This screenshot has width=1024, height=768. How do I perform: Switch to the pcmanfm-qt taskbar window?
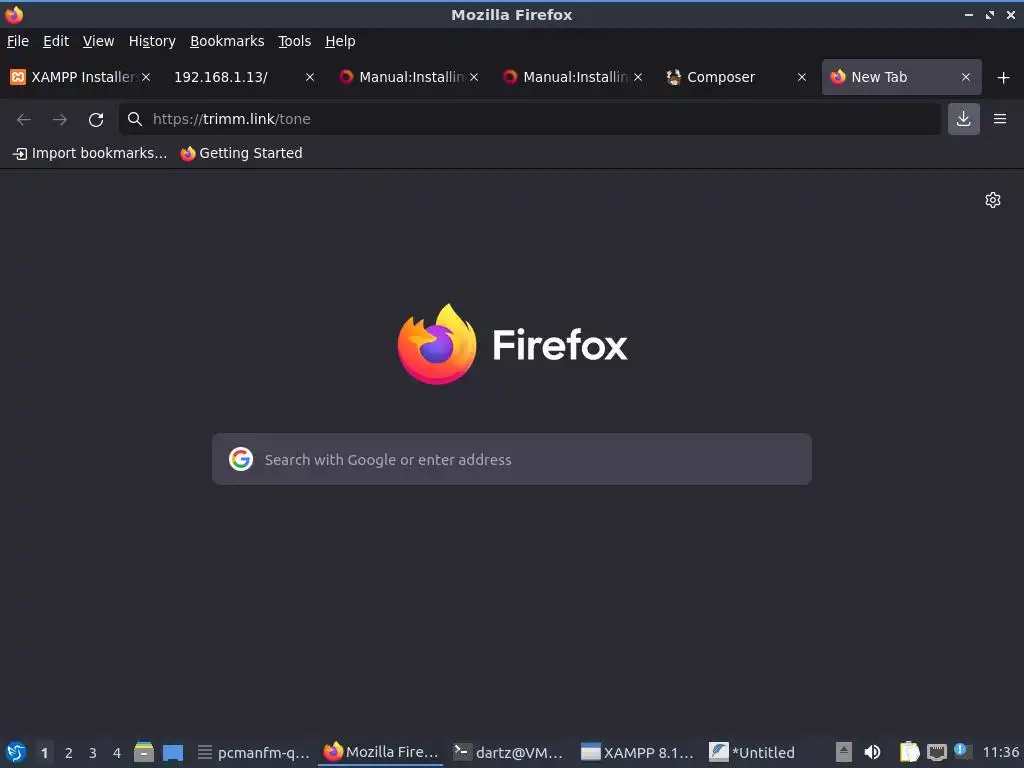253,752
